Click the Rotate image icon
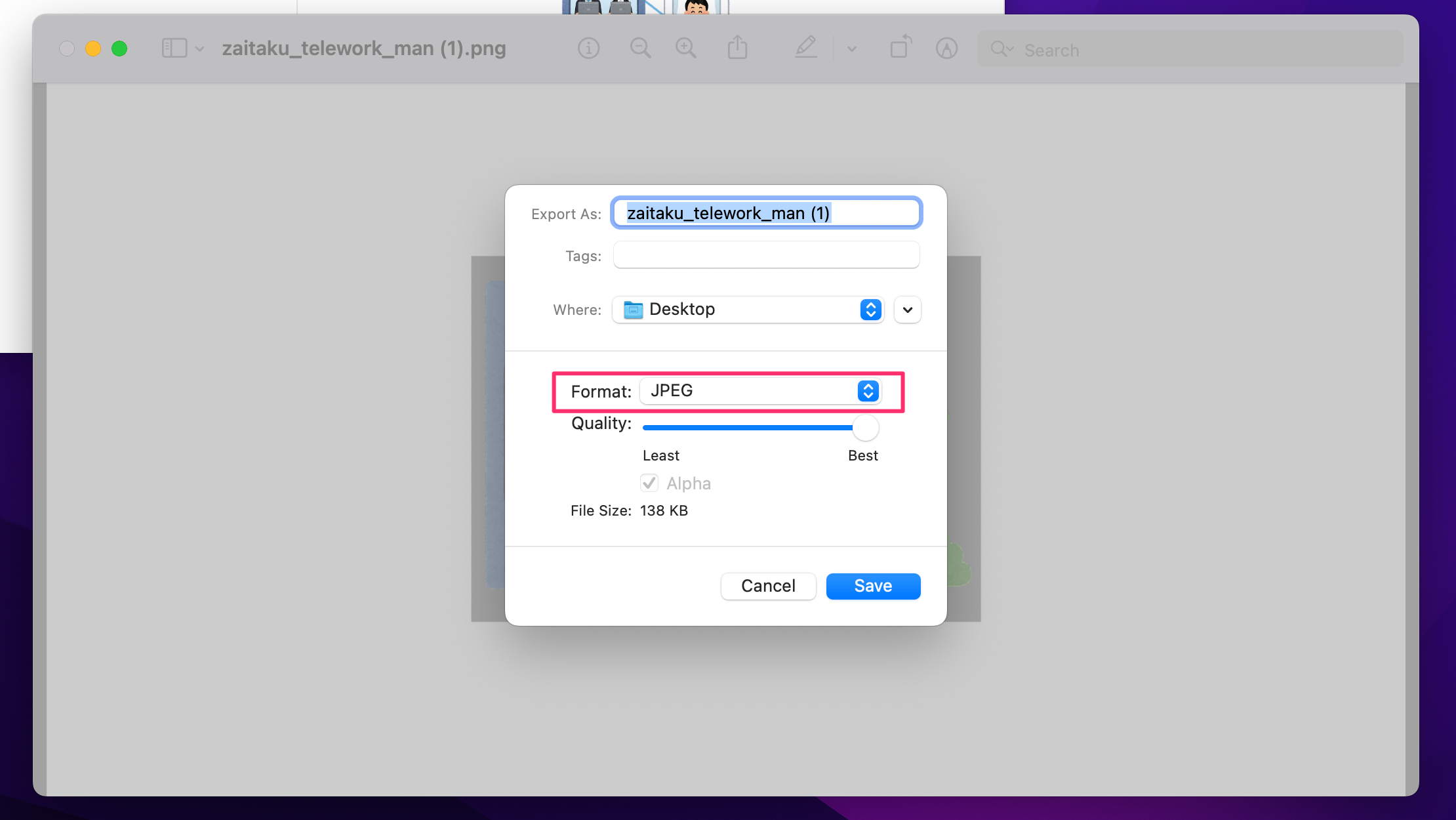This screenshot has width=1456, height=820. tap(900, 47)
